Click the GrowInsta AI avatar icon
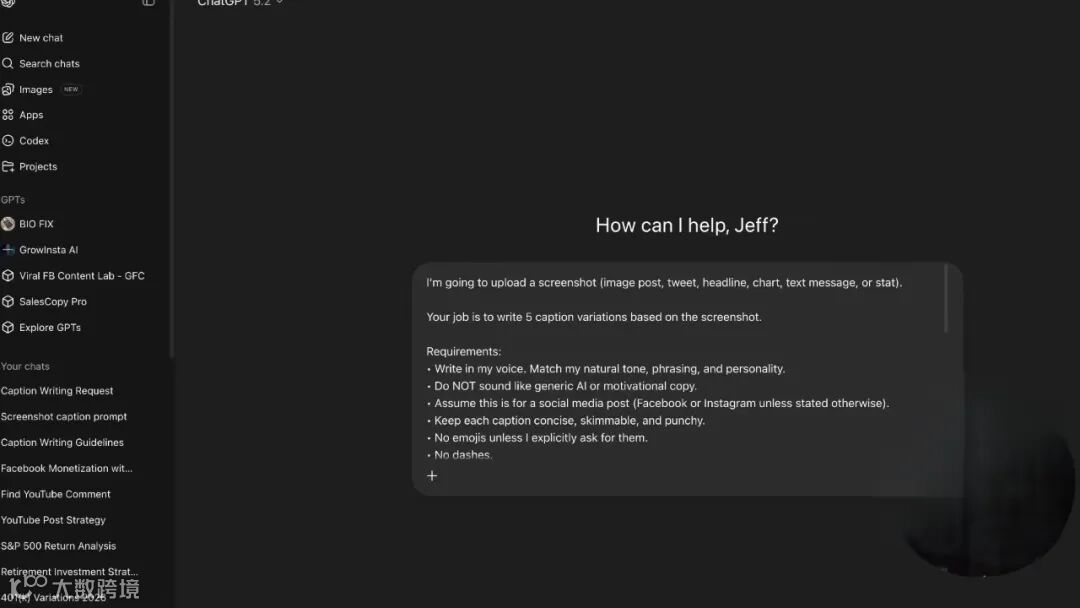The width and height of the screenshot is (1080, 608). pos(8,250)
